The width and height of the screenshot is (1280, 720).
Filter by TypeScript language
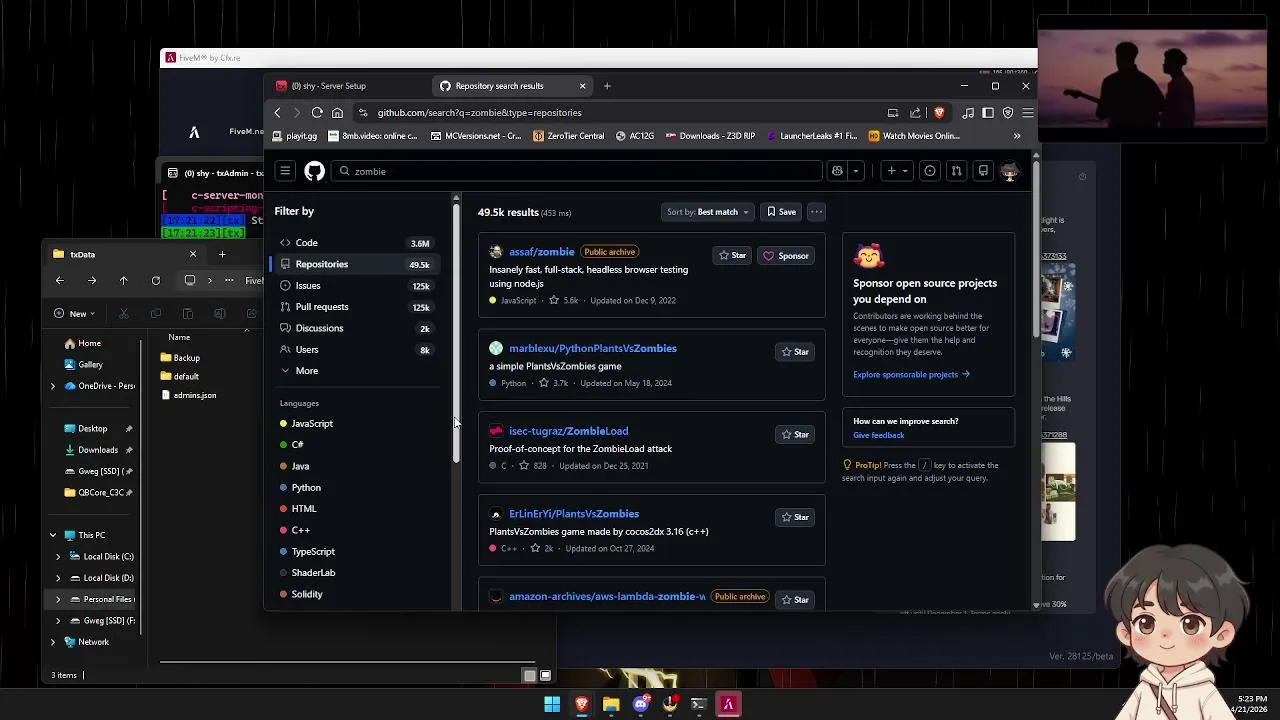pos(313,552)
